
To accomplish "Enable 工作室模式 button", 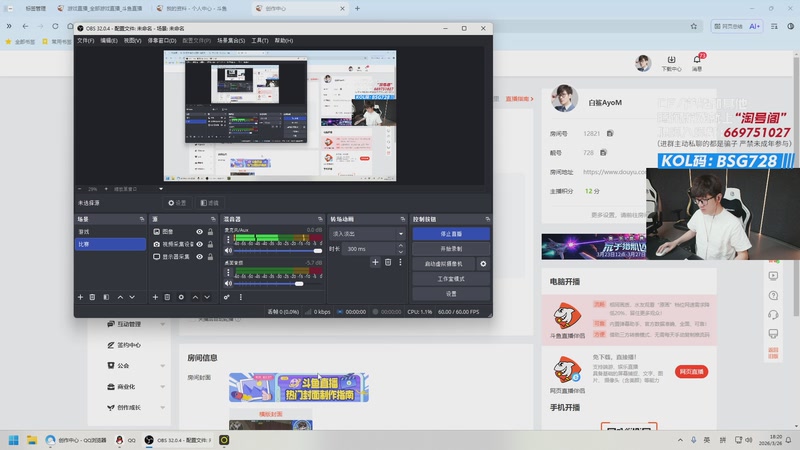I will (451, 279).
